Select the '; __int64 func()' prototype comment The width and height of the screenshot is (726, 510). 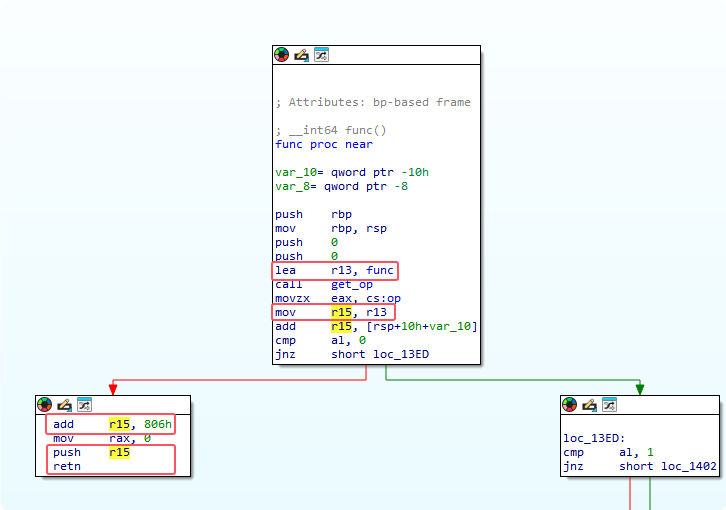331,130
